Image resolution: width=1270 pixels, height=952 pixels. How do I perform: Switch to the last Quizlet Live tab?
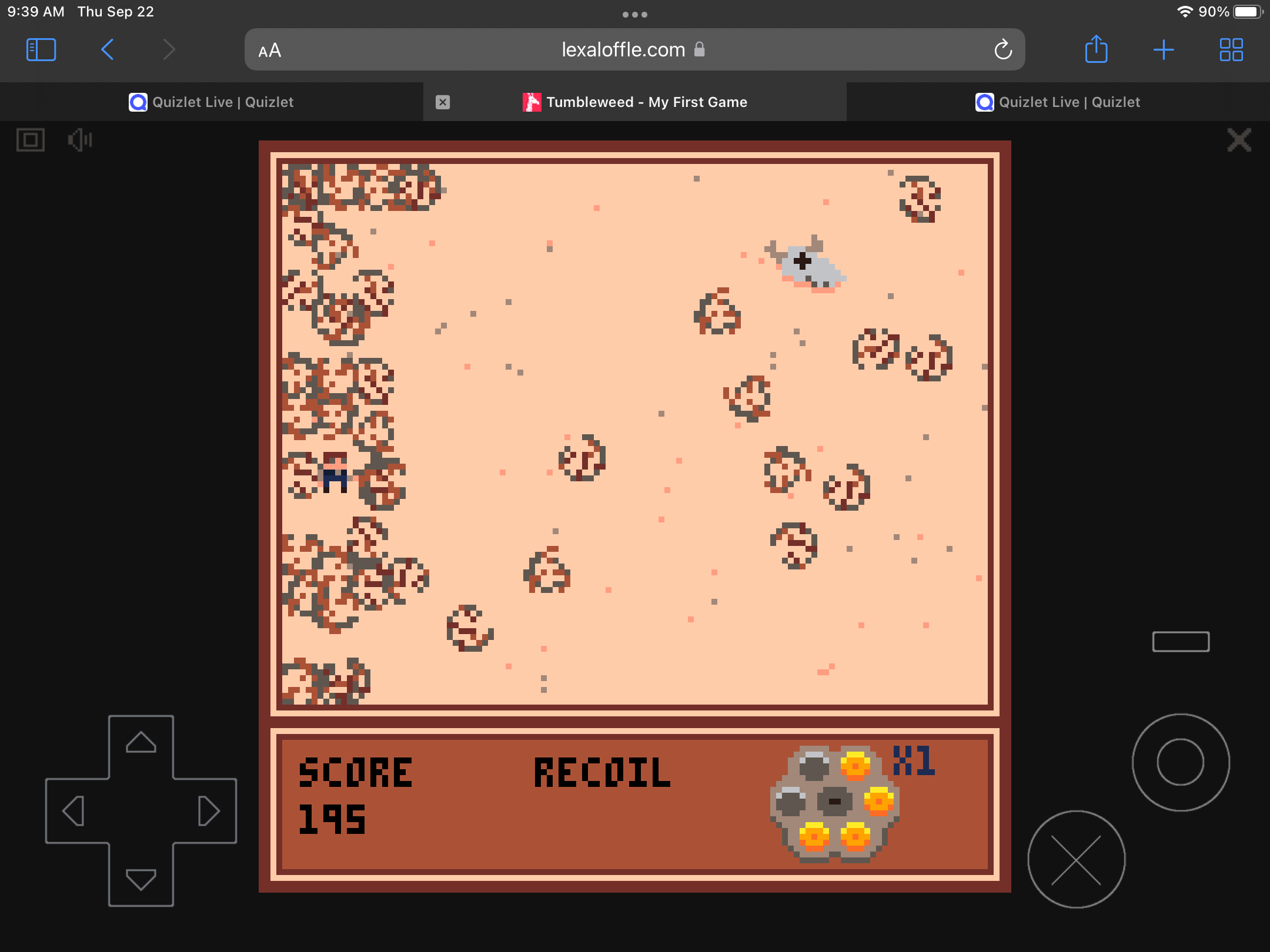tap(1058, 102)
